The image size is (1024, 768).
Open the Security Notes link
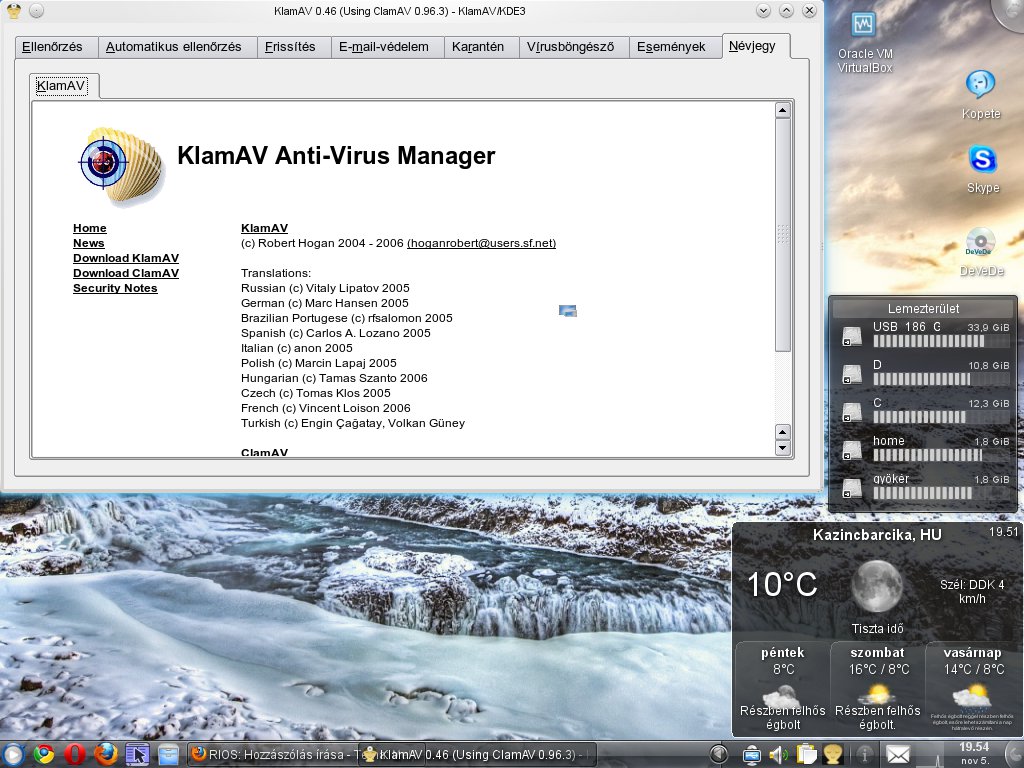coord(116,288)
